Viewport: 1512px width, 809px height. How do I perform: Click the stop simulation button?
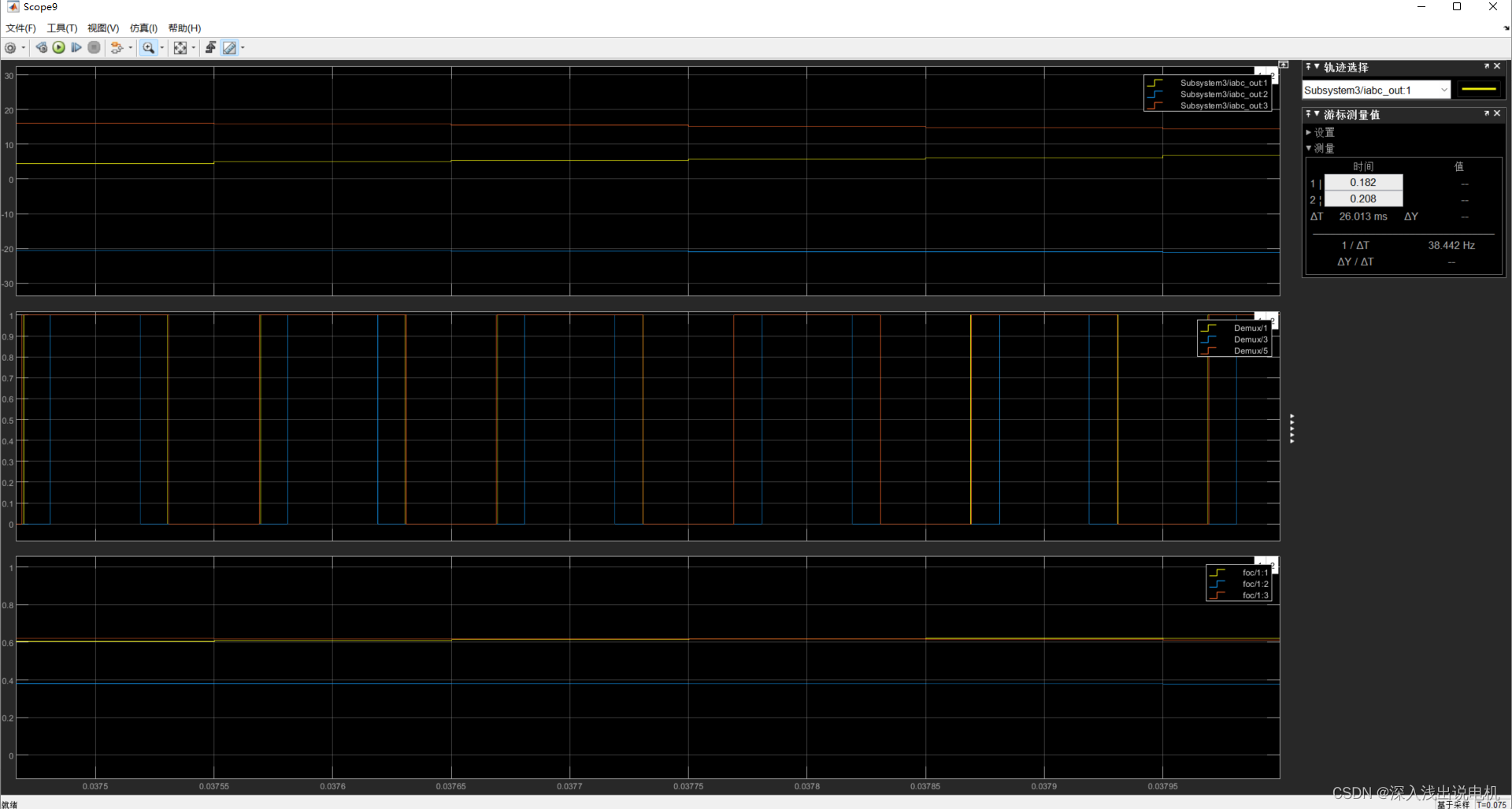coord(94,48)
